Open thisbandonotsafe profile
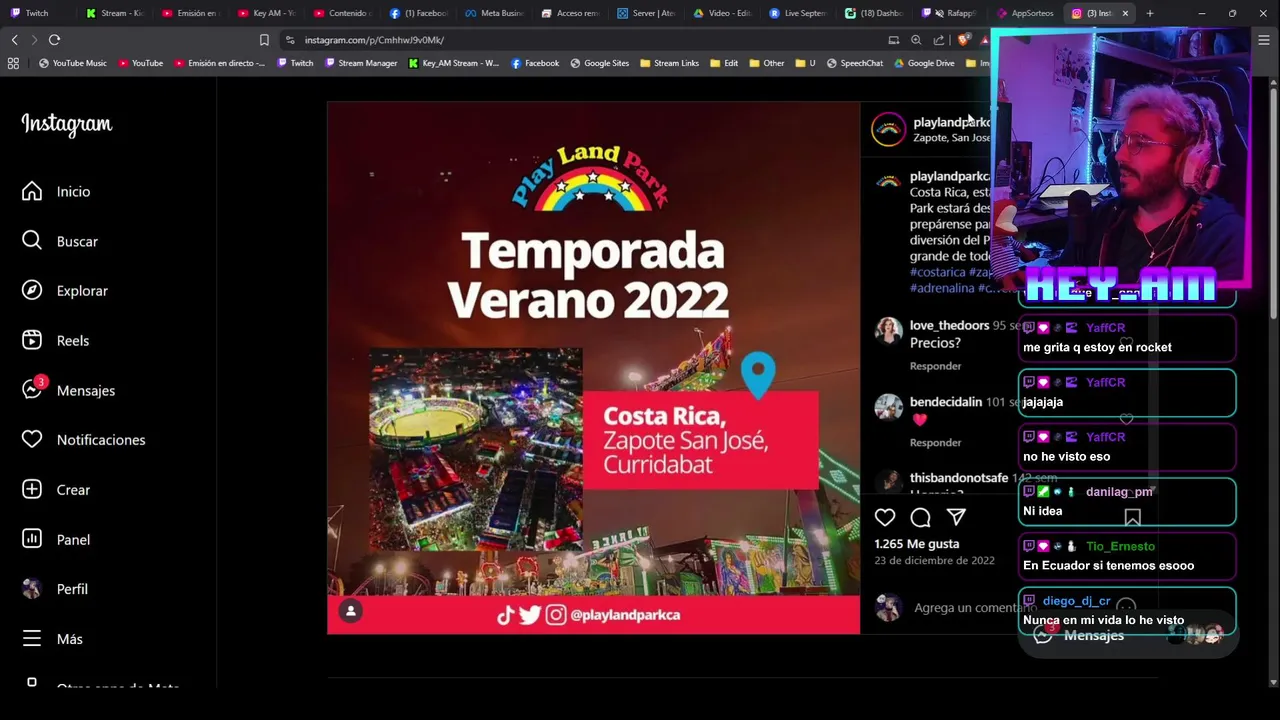Image resolution: width=1280 pixels, height=720 pixels. [x=959, y=478]
